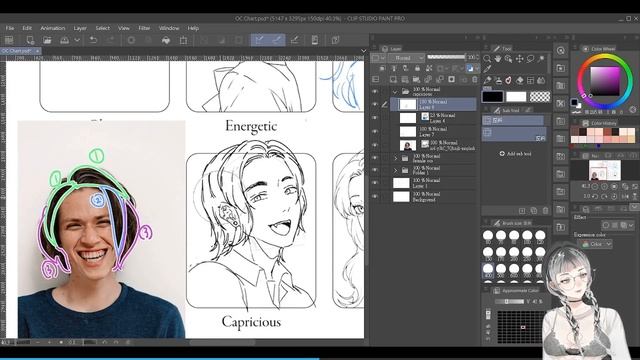Select the first sub tool entry
Screen dimensions: 640x360
click(513, 120)
